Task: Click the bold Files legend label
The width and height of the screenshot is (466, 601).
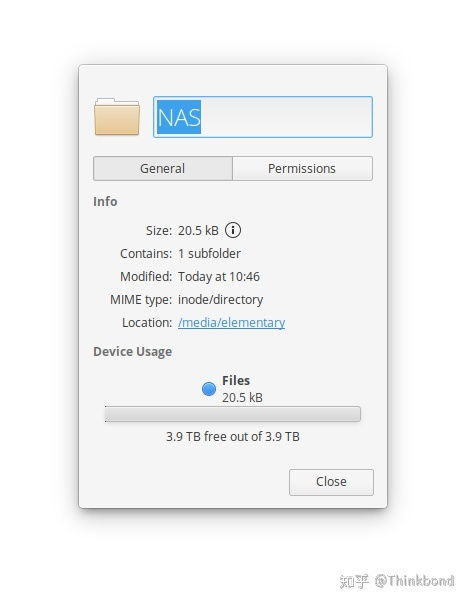Action: pos(236,381)
